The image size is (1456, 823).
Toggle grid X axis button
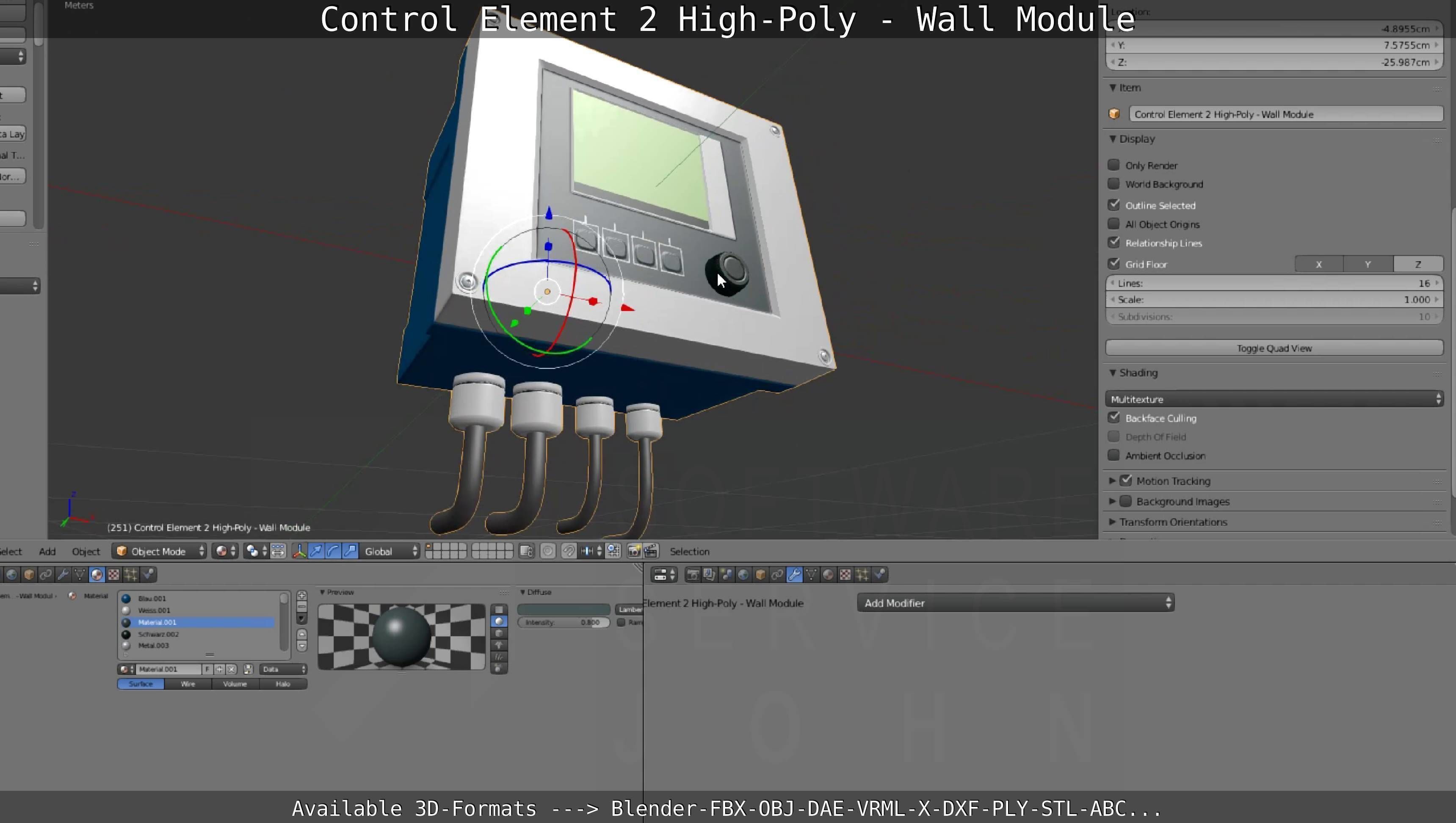click(1319, 264)
